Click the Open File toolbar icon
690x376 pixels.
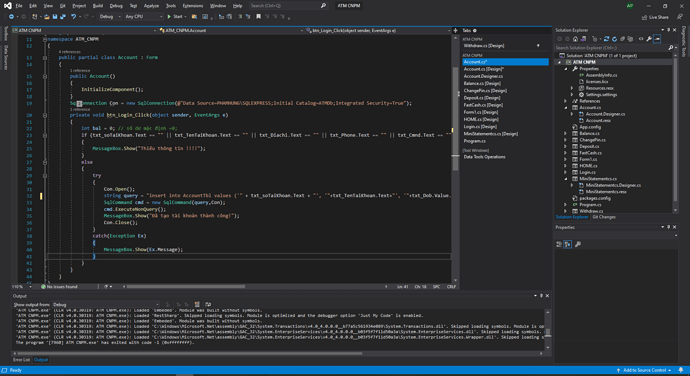[x=46, y=16]
